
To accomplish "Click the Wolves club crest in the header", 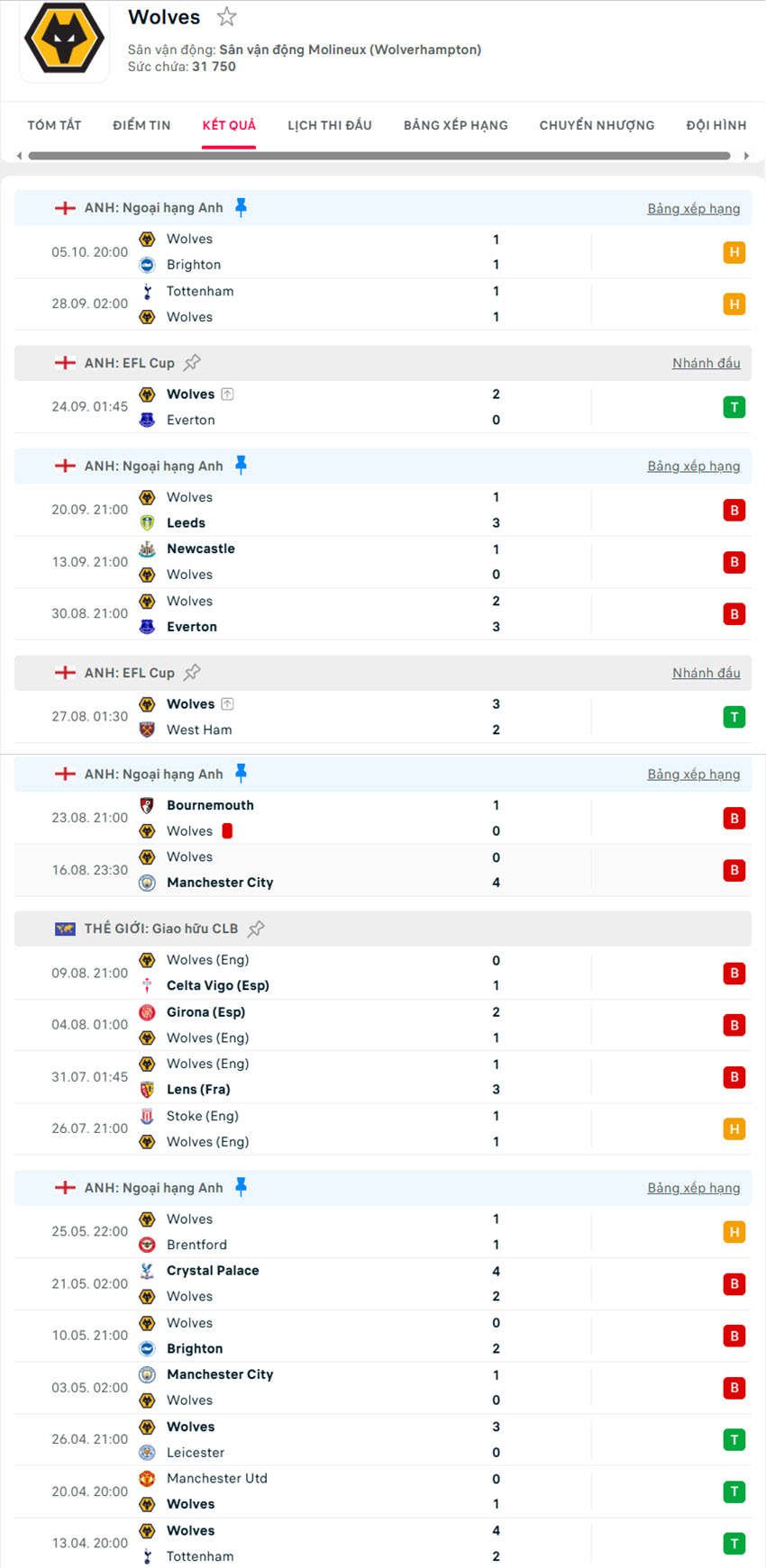I will tap(63, 41).
